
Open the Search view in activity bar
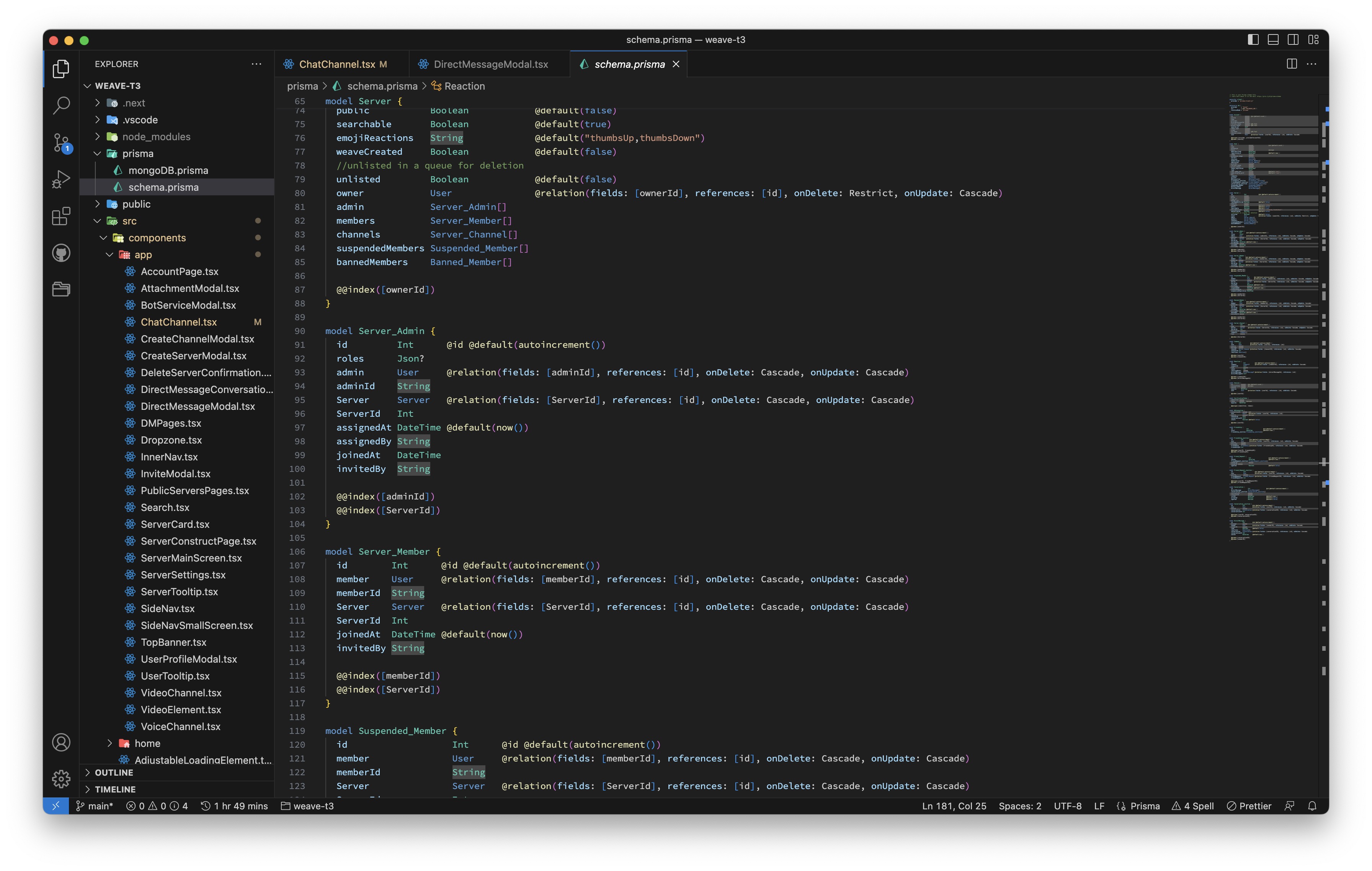61,105
